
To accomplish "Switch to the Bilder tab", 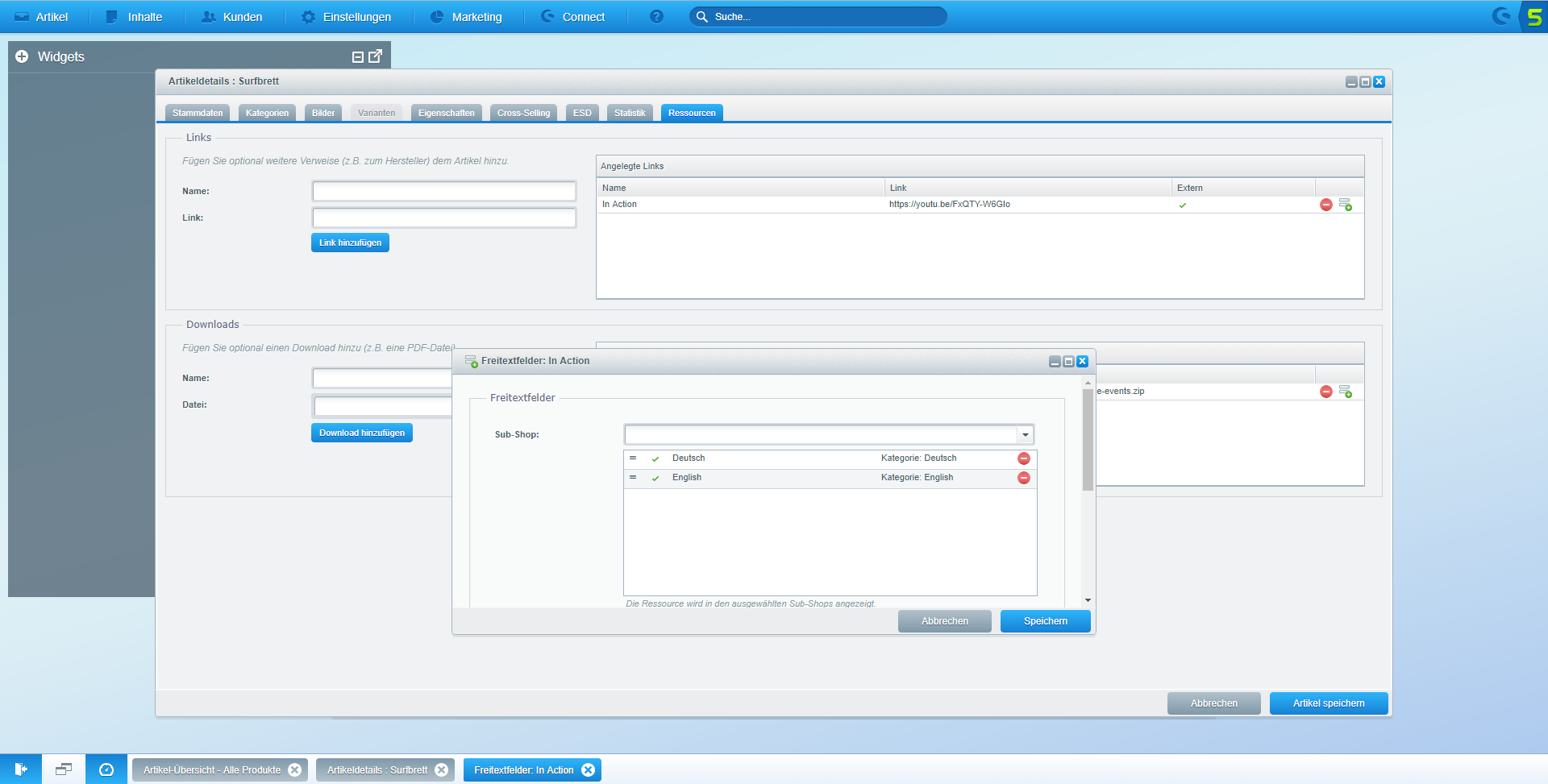I will (x=323, y=113).
